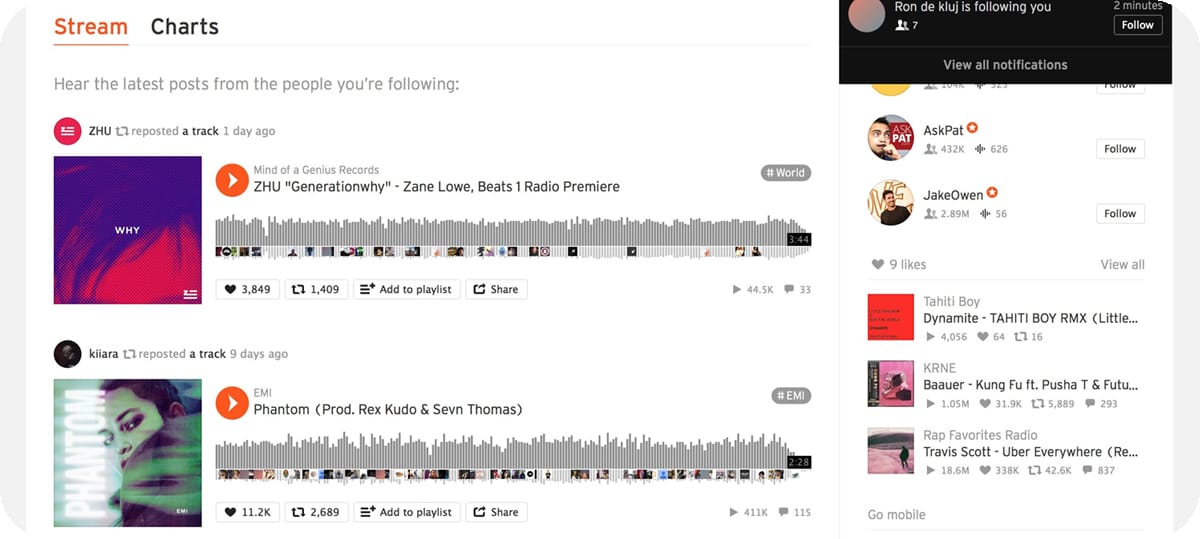
Task: Repost the Phantom track with 2,689 reposts
Action: (x=315, y=512)
